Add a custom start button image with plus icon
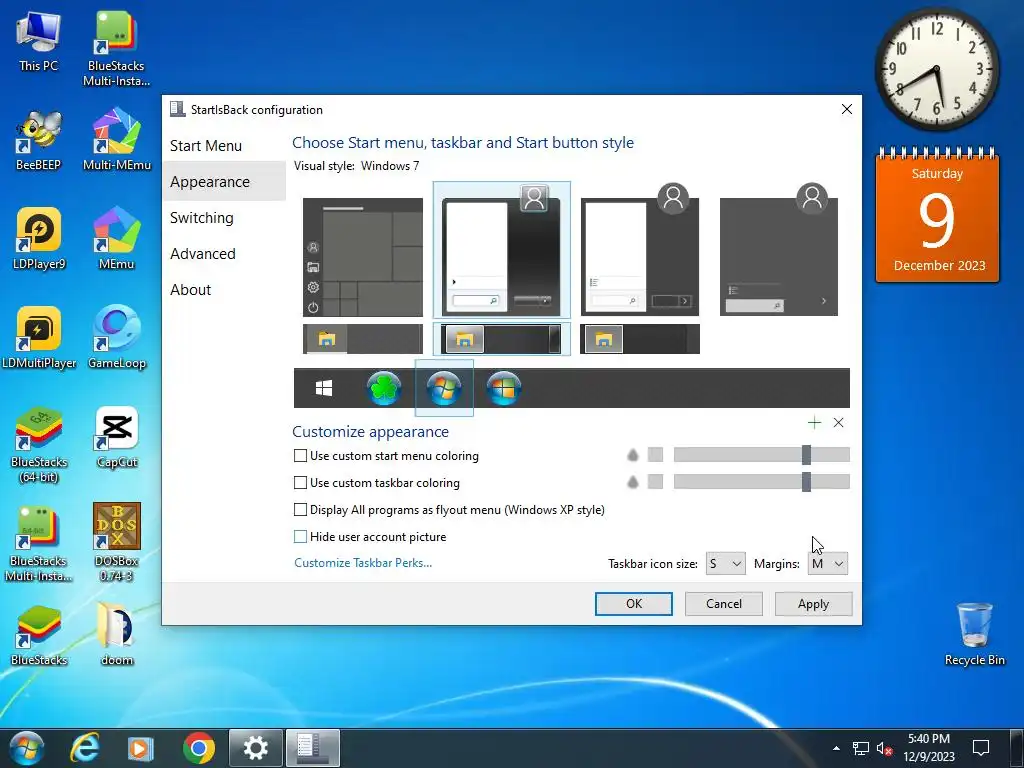The width and height of the screenshot is (1024, 768). 814,423
